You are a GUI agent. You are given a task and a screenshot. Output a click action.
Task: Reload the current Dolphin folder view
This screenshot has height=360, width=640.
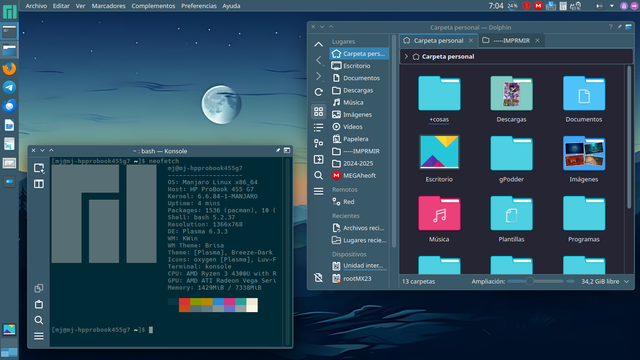318,92
